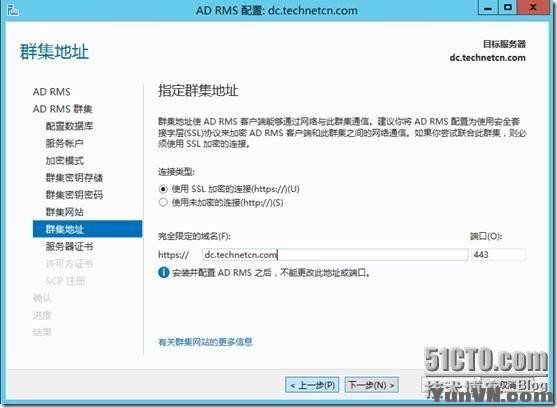Go to previous step with 上一步(P)
The height and width of the screenshot is (408, 557).
pyautogui.click(x=312, y=385)
